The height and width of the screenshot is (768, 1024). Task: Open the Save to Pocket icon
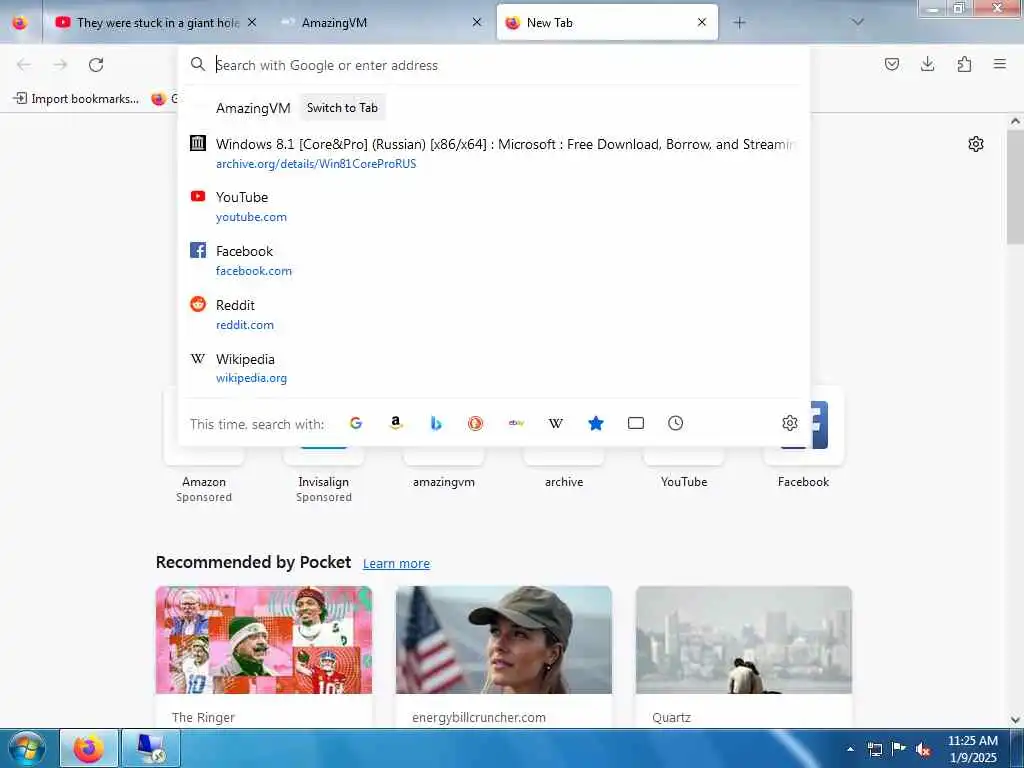click(x=891, y=64)
